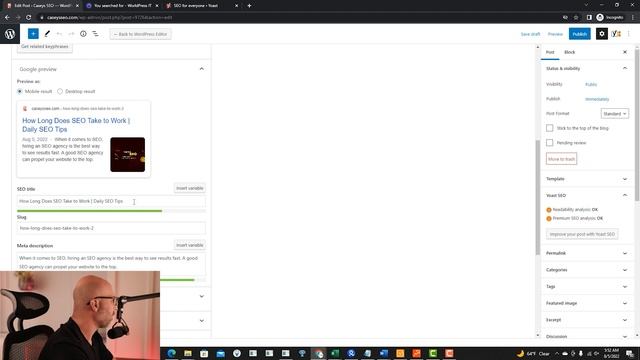Click the Google preview thumbnail image

(127, 154)
